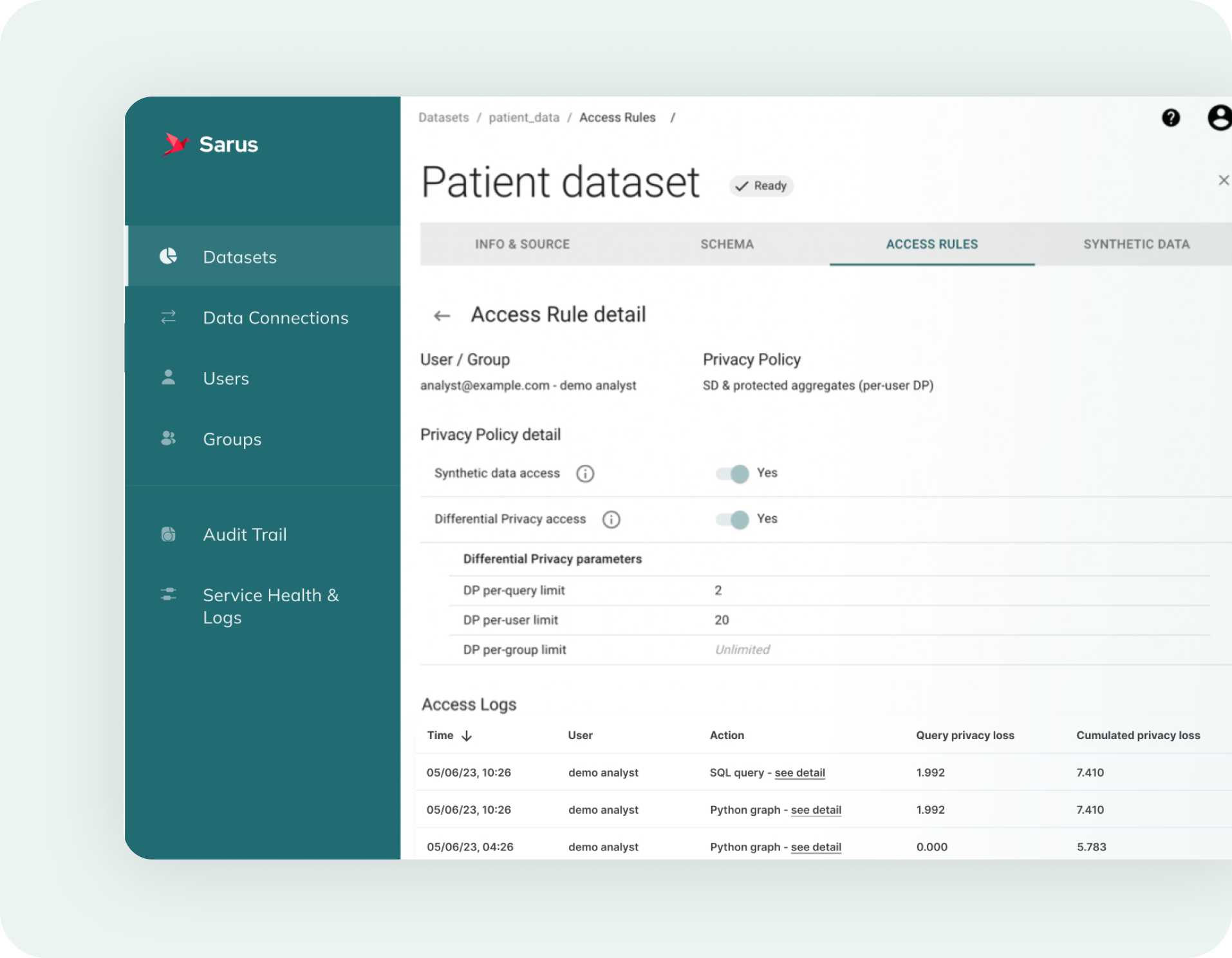This screenshot has width=1232, height=958.
Task: Disable the Differential Privacy access switch
Action: (733, 520)
